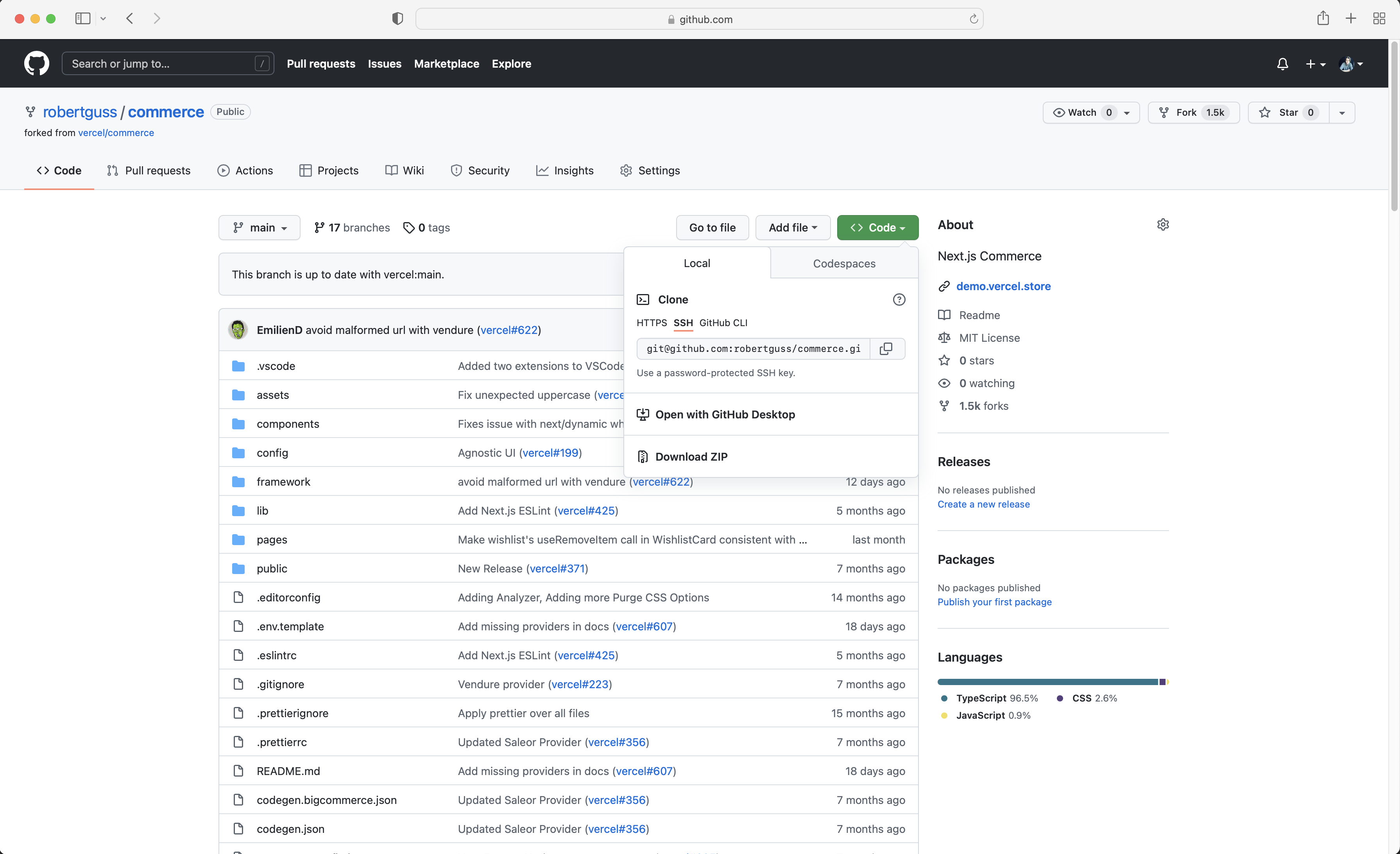The image size is (1400, 854).
Task: Fork the repository via the Fork button
Action: (x=1194, y=113)
